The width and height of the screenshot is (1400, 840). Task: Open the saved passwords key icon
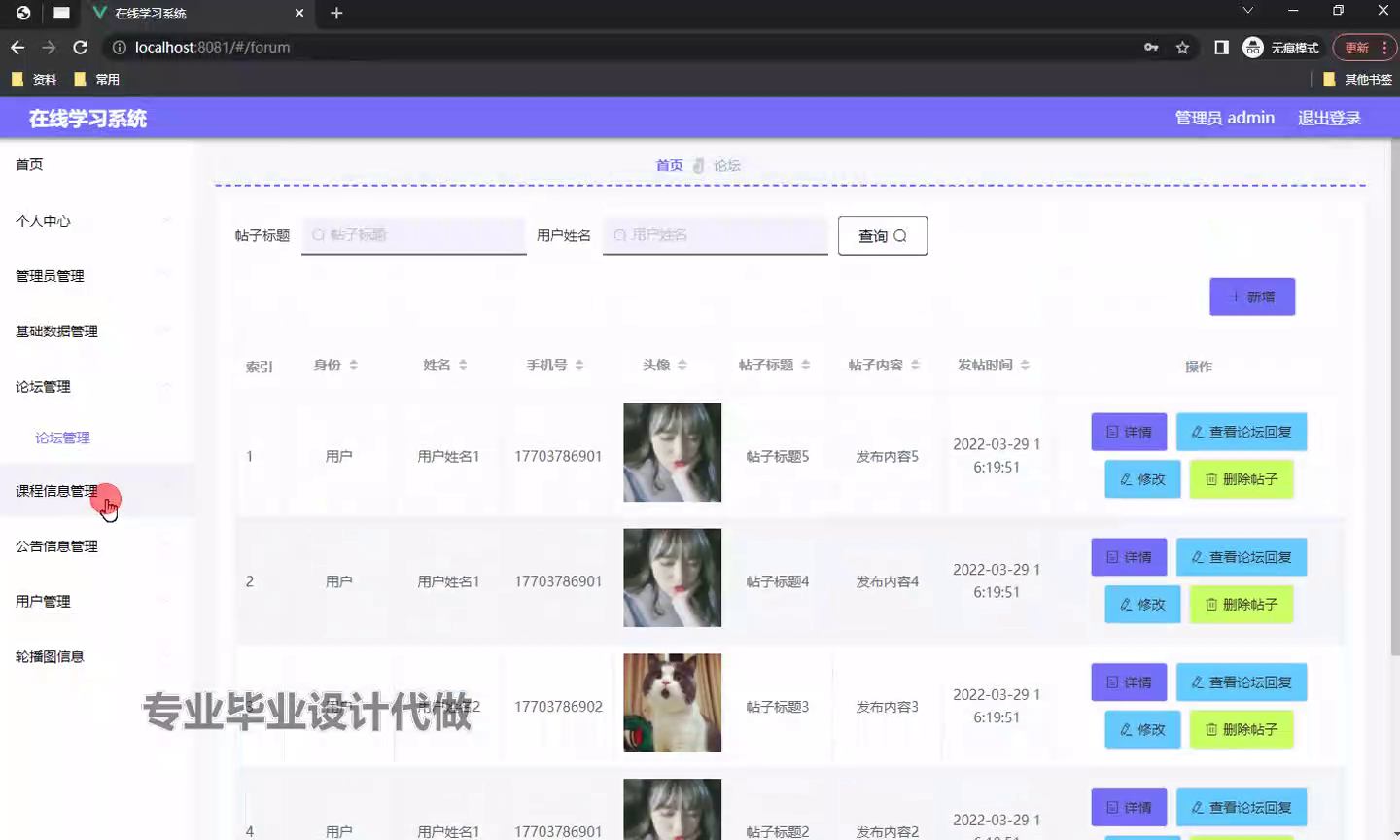point(1151,47)
